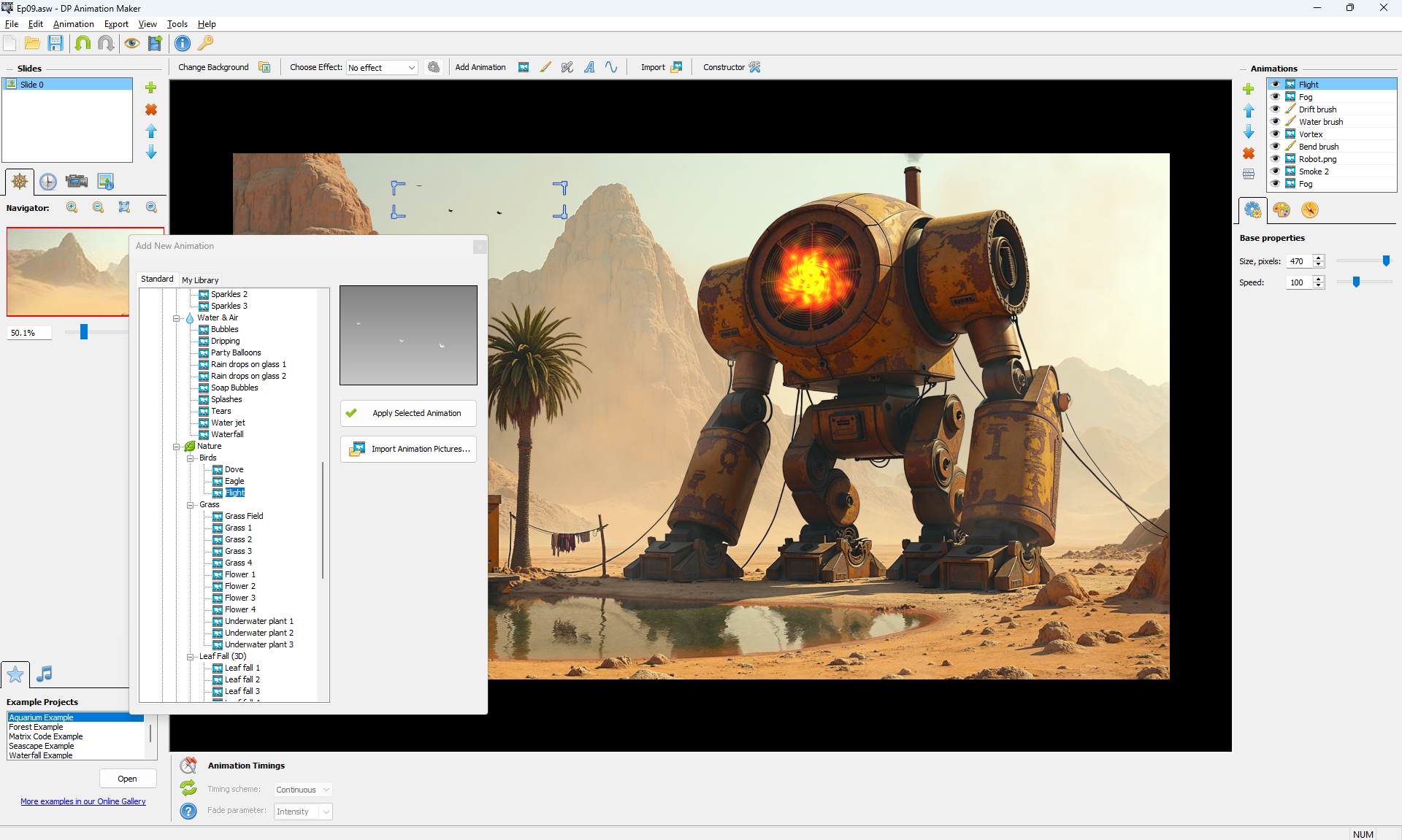
Task: Click the red delete slide icon
Action: [151, 109]
